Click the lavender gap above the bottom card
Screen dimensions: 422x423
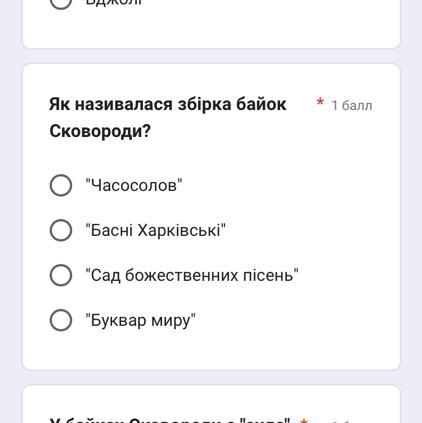click(x=211, y=378)
